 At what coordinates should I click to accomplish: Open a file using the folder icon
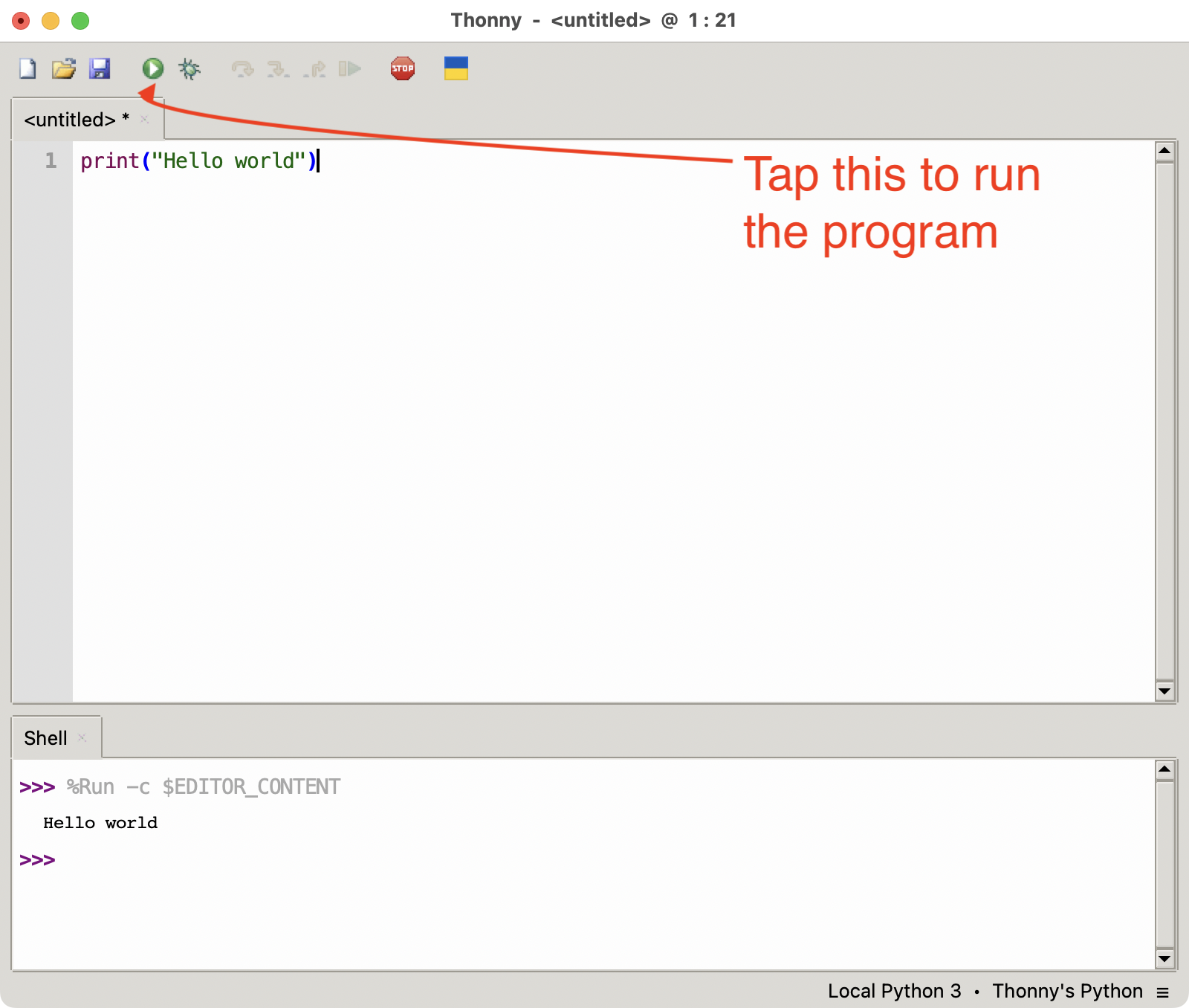point(64,69)
